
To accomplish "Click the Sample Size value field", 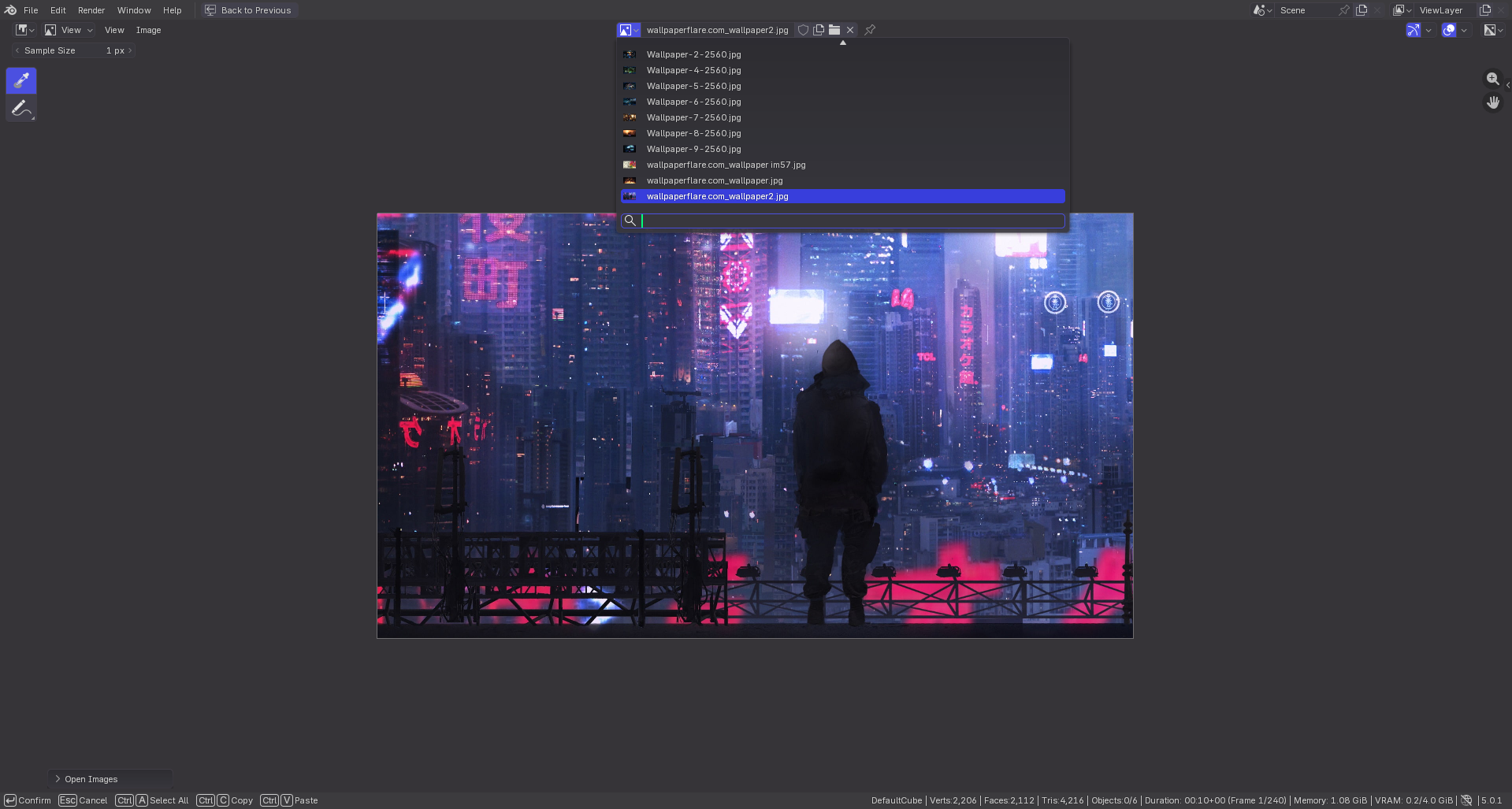I will tap(74, 50).
